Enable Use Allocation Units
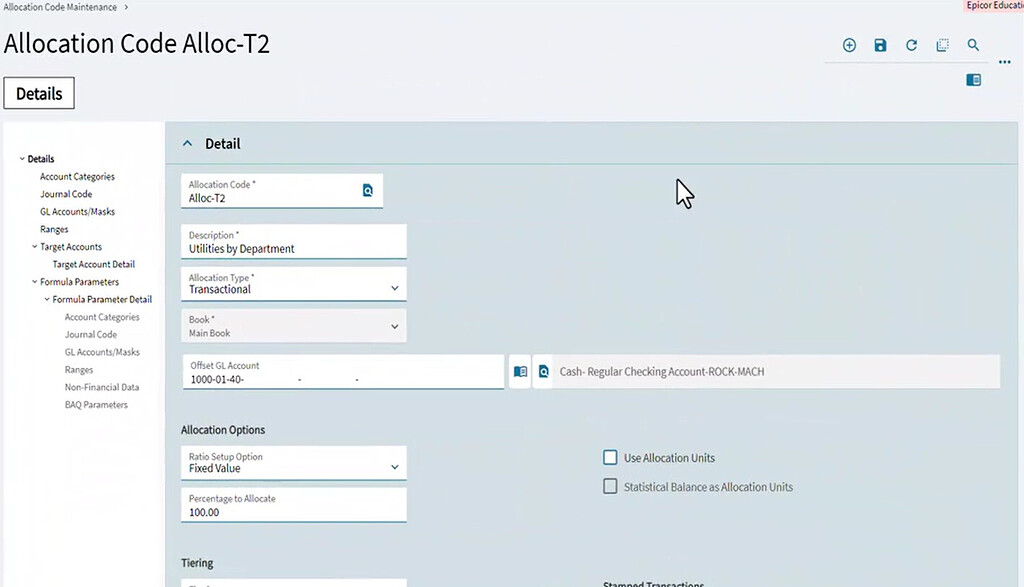The width and height of the screenshot is (1024, 587). pos(610,457)
